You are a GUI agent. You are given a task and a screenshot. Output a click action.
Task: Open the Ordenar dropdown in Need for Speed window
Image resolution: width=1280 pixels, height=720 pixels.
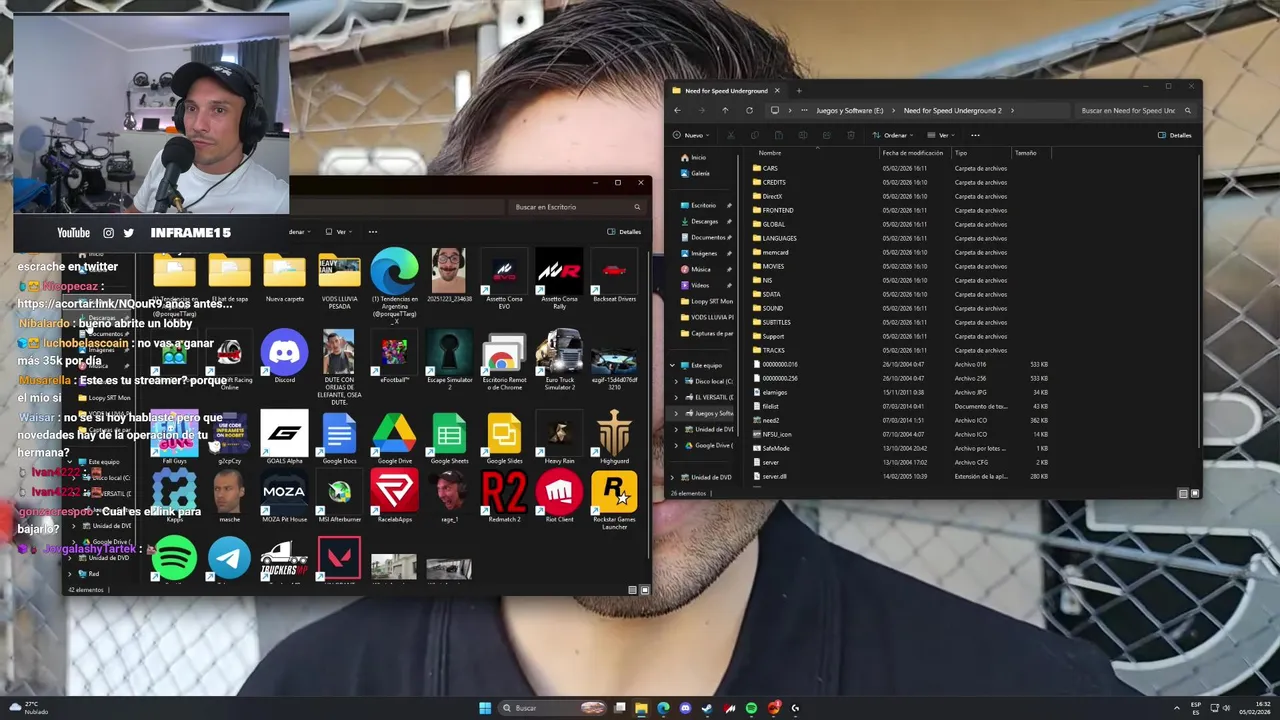tap(892, 135)
